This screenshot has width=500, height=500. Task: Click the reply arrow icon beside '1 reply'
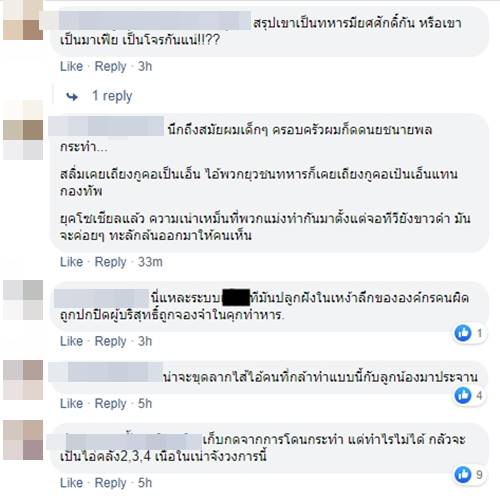72,97
